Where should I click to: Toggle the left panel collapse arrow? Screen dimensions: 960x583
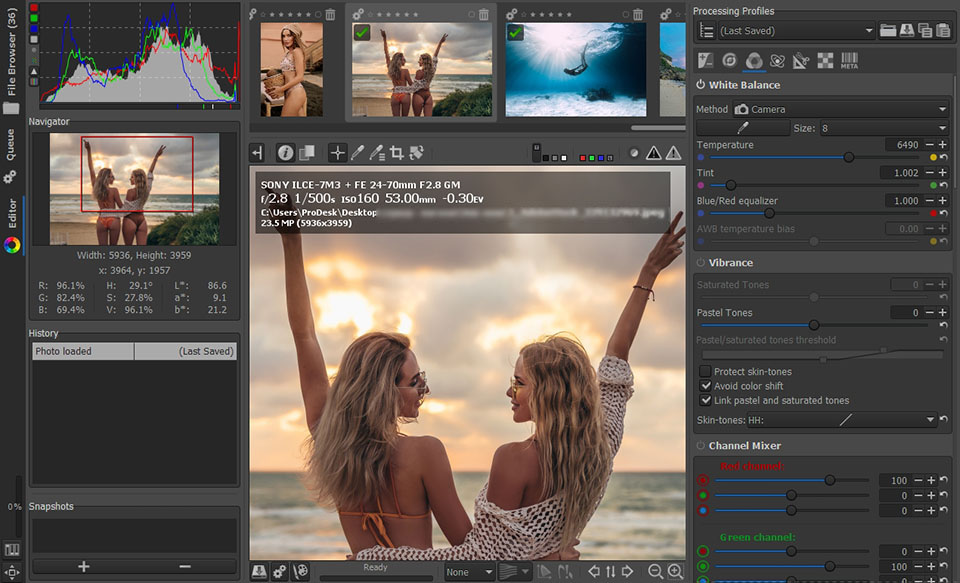(x=257, y=152)
